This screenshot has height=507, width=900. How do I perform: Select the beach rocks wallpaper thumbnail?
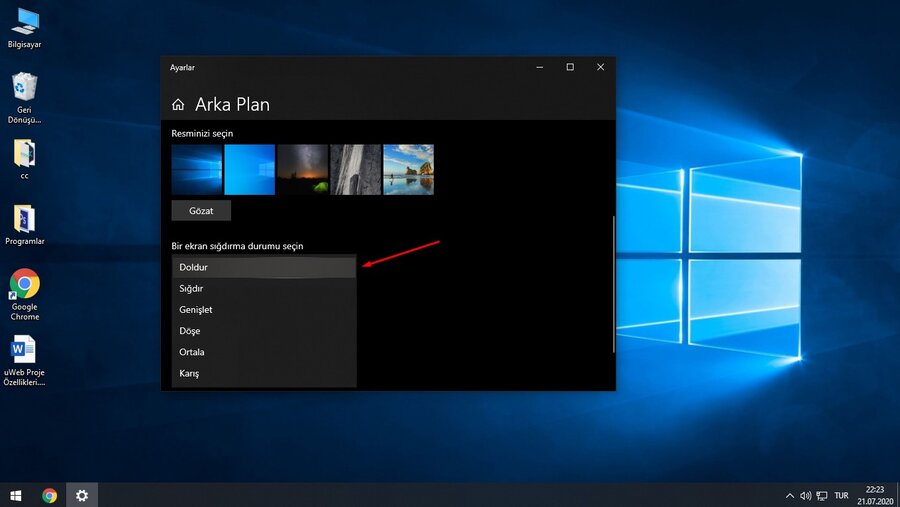coord(408,169)
